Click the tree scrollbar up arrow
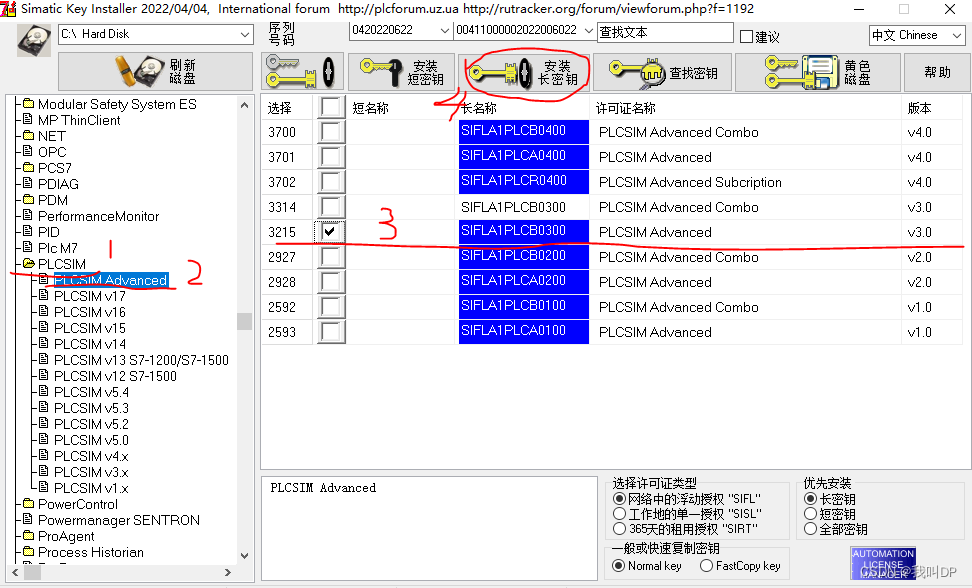972x588 pixels. tap(244, 105)
